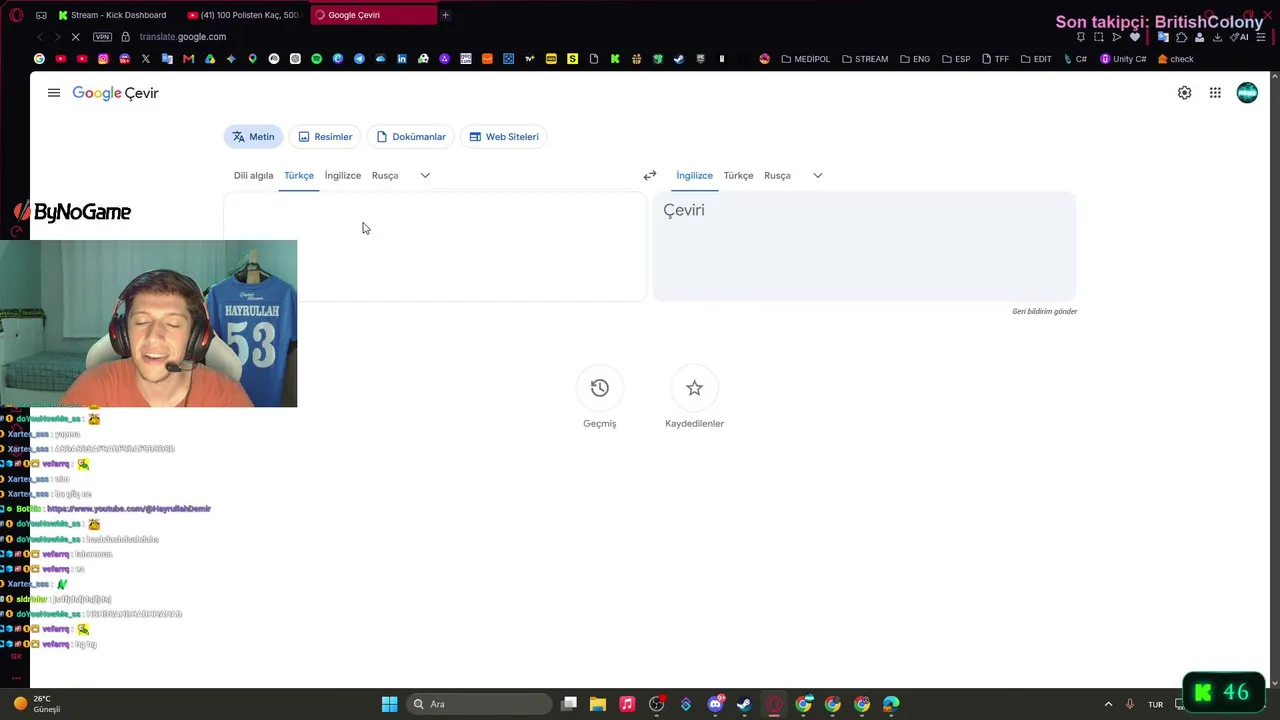Open the Steam bookmark in bookmarks bar
This screenshot has height=720, width=1280.
679,59
